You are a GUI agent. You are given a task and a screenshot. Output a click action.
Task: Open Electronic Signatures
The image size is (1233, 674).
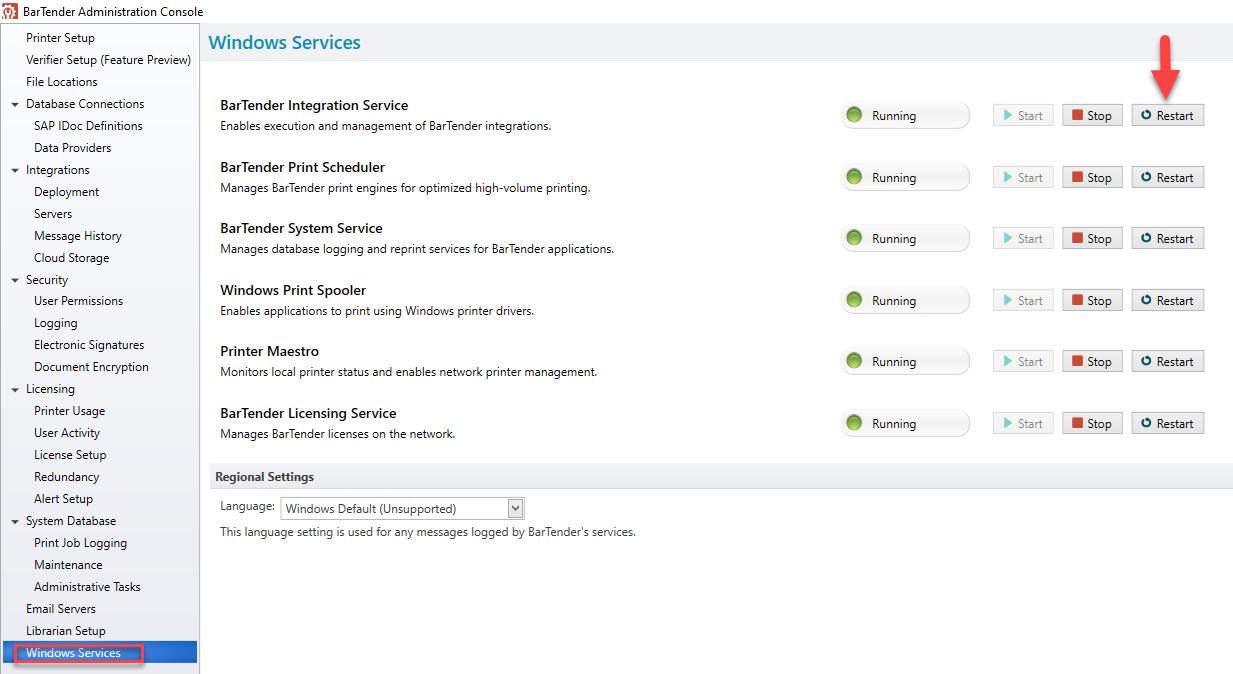(89, 345)
